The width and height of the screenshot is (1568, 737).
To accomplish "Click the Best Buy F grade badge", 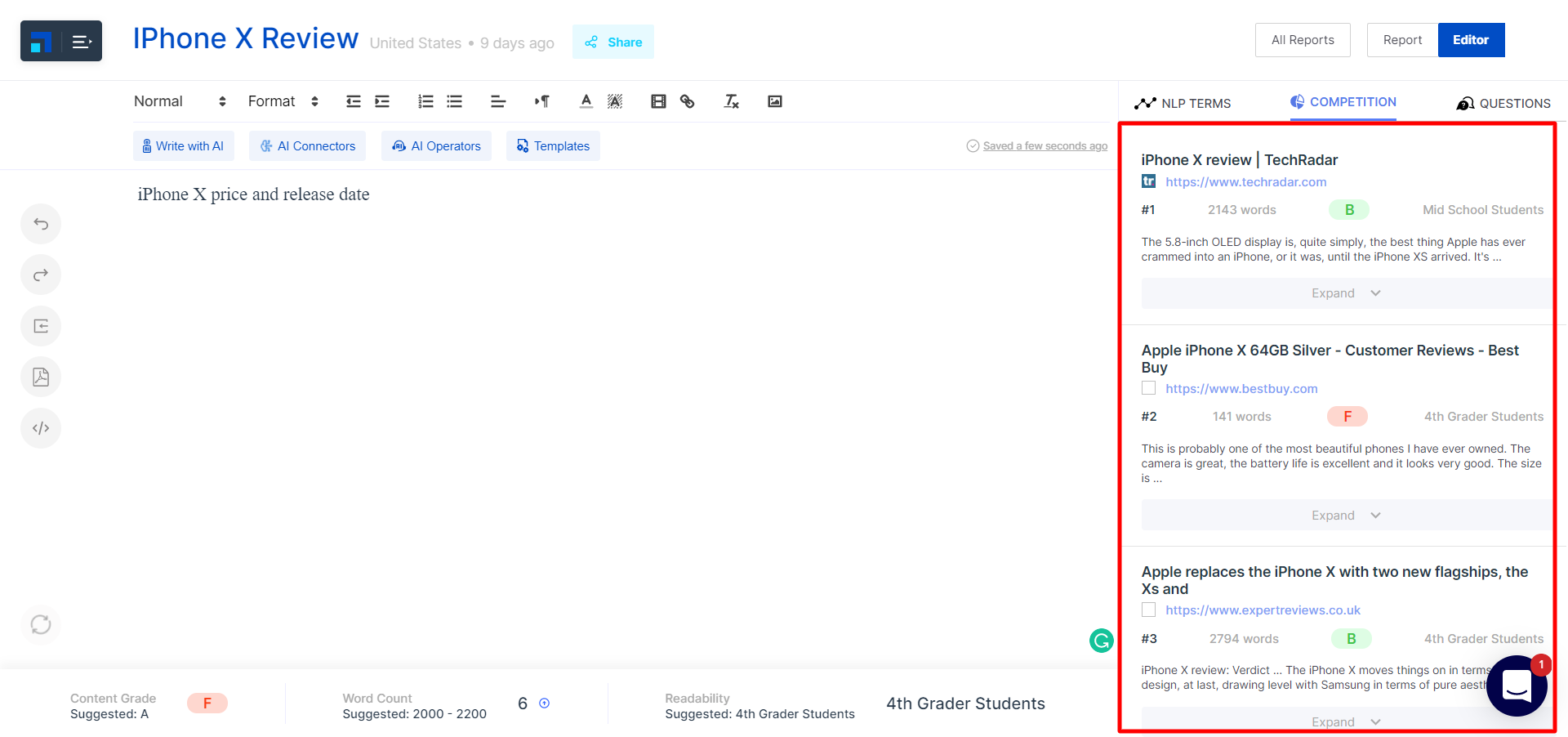I will point(1347,417).
